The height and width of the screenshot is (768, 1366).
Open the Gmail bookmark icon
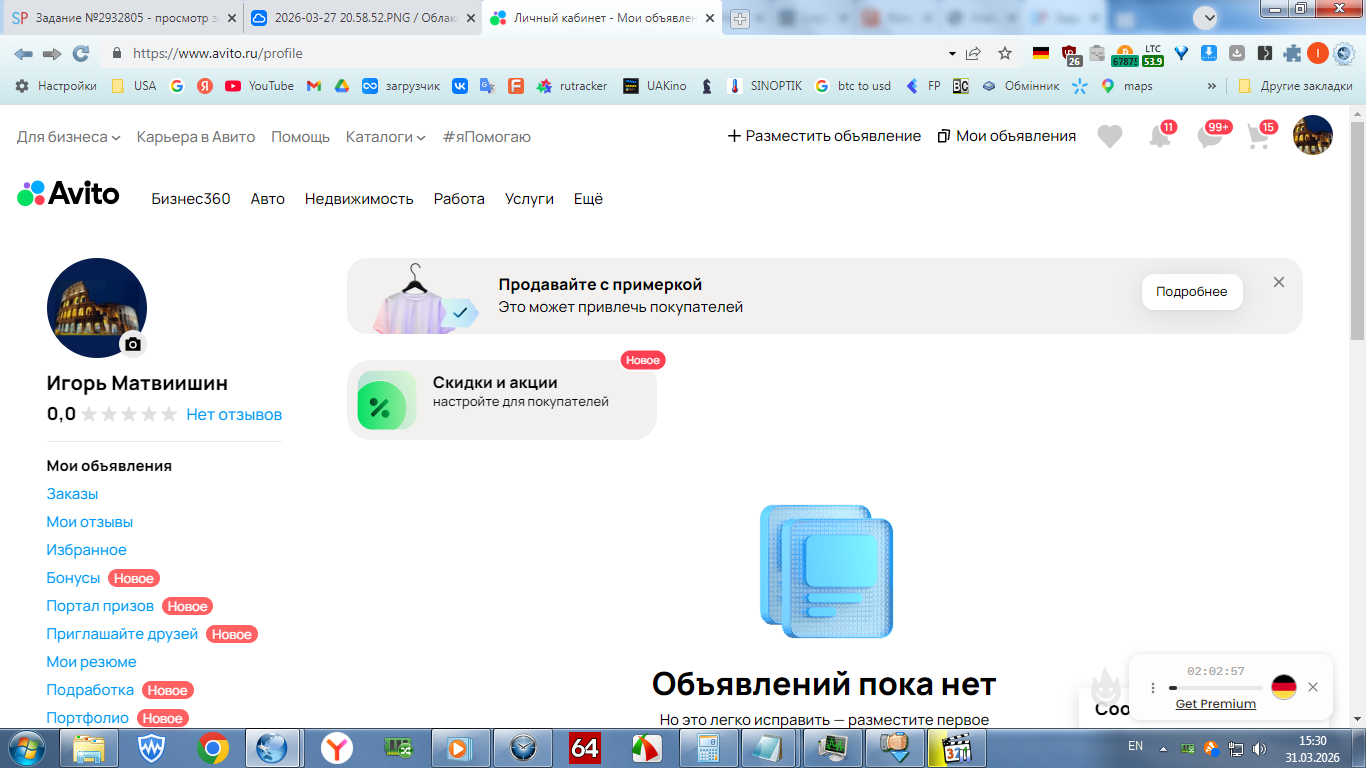pos(313,86)
